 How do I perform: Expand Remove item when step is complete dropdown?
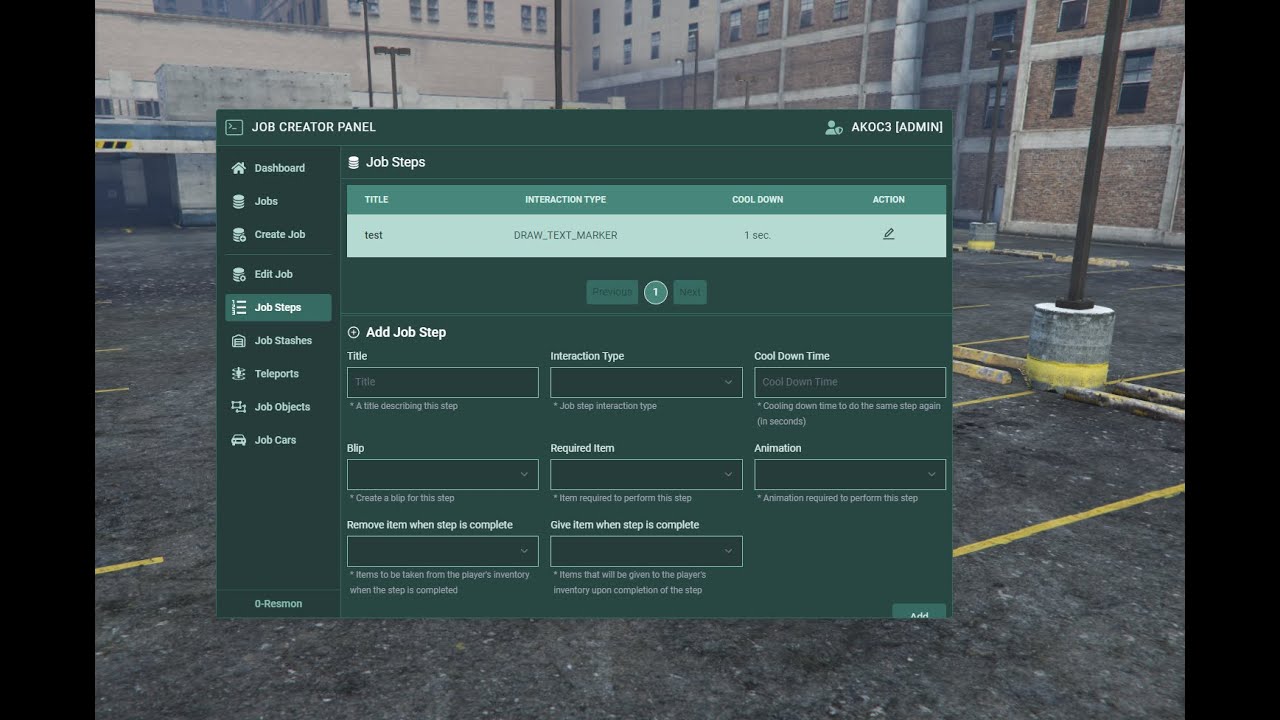tap(442, 551)
